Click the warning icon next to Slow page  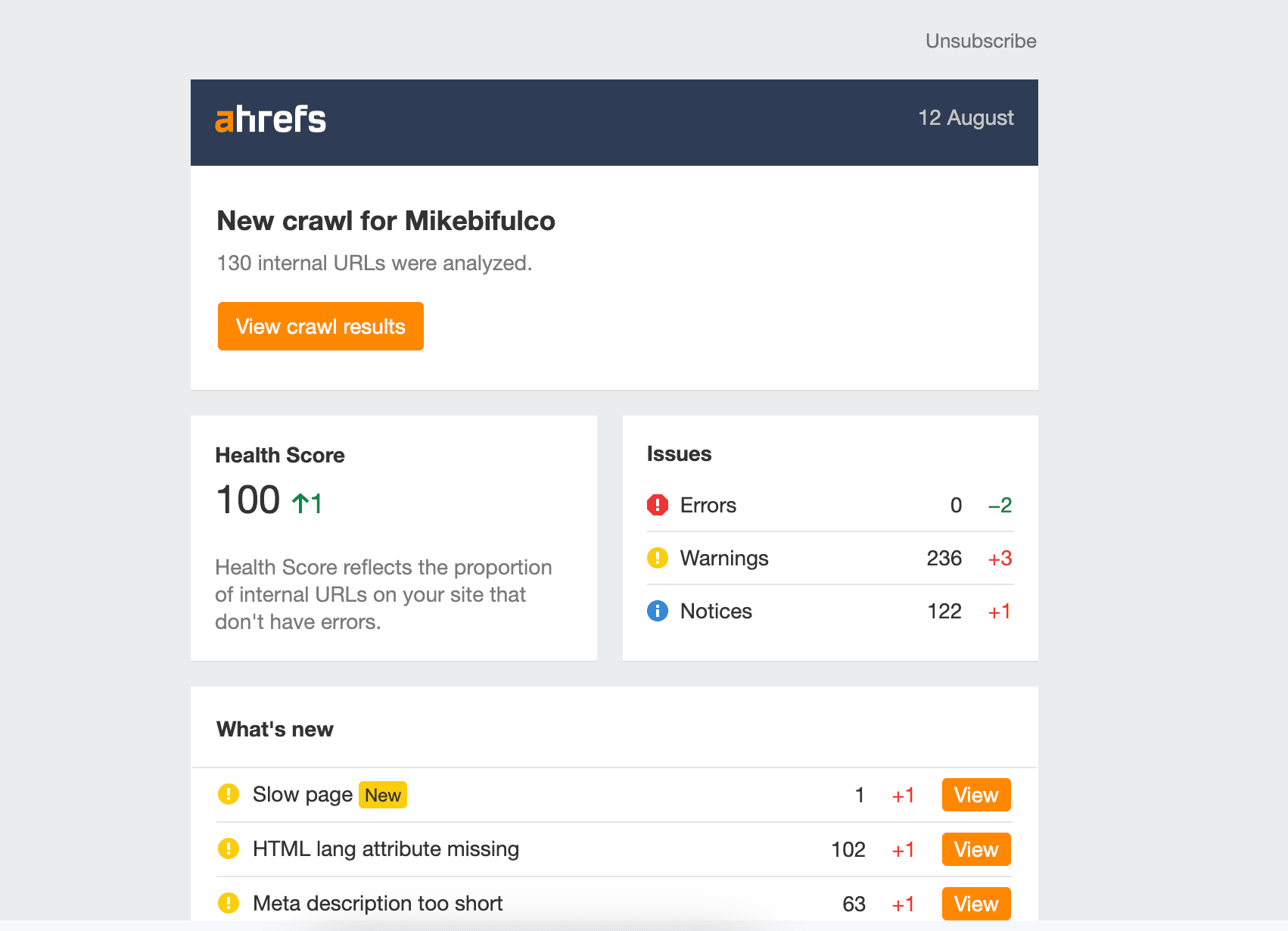(228, 795)
